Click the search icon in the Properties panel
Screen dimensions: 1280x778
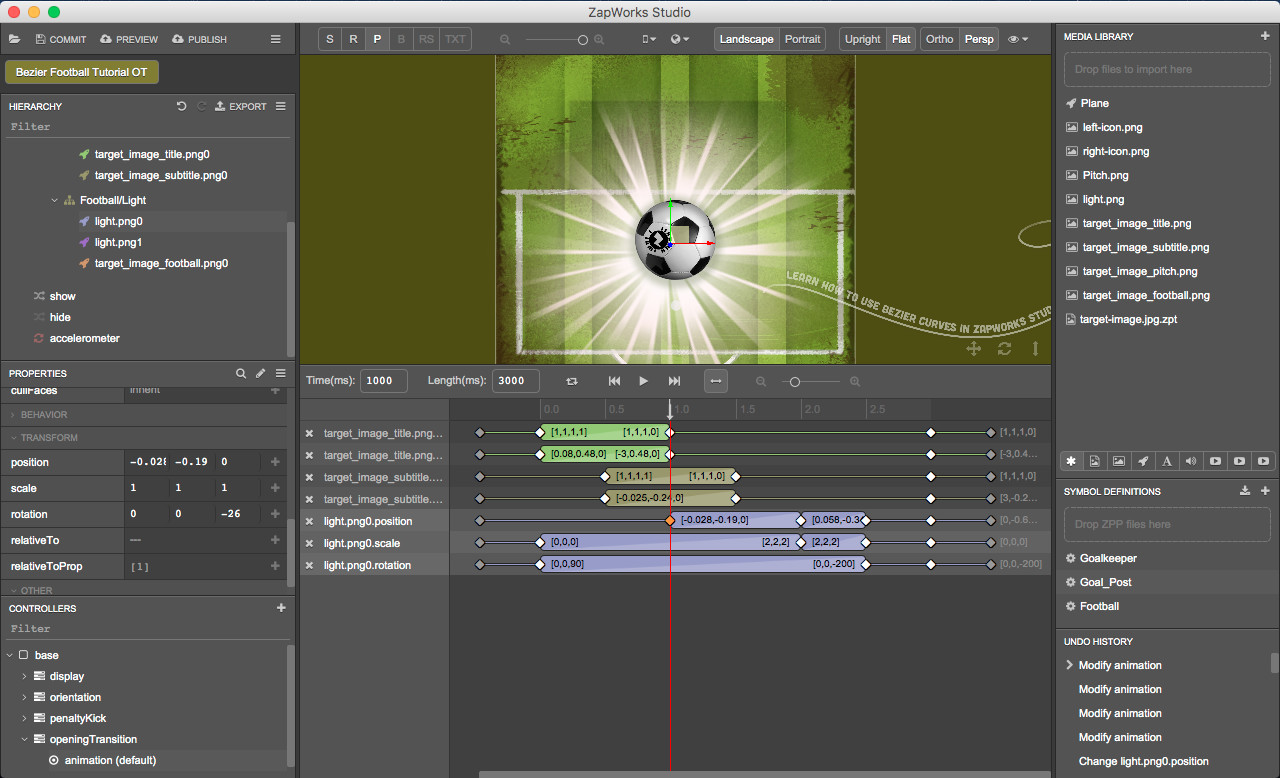coord(241,373)
